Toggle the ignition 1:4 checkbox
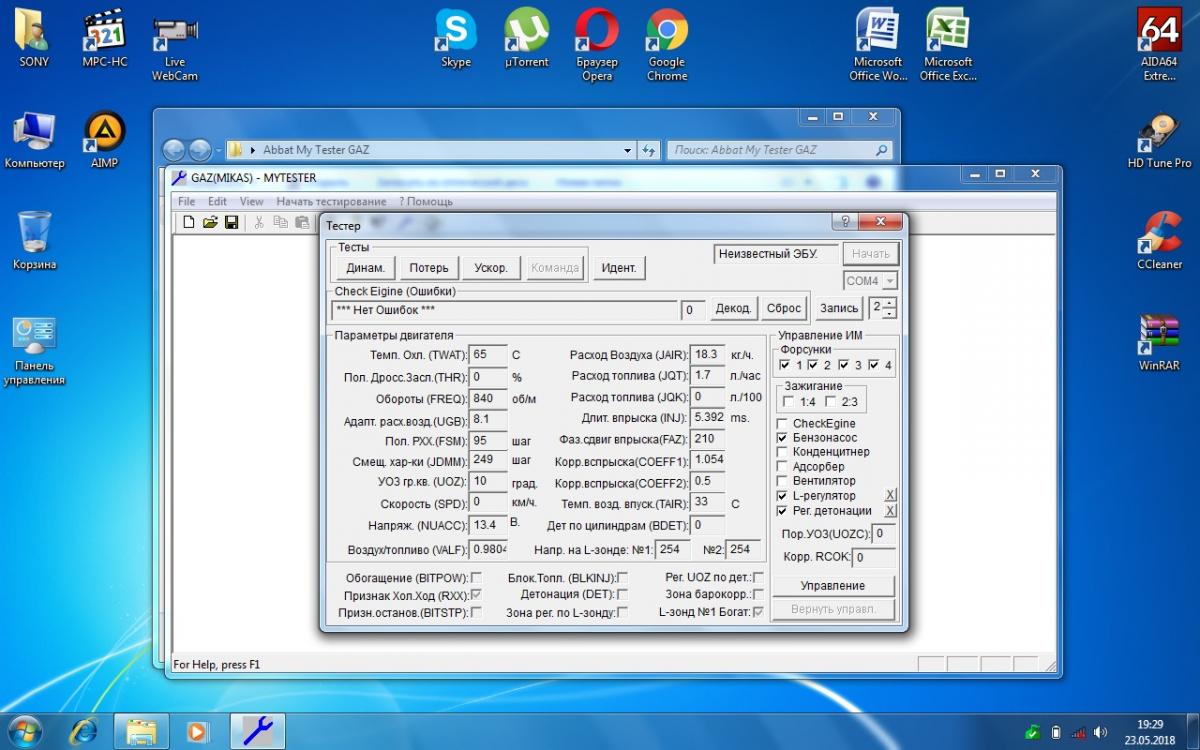1200x750 pixels. click(789, 402)
